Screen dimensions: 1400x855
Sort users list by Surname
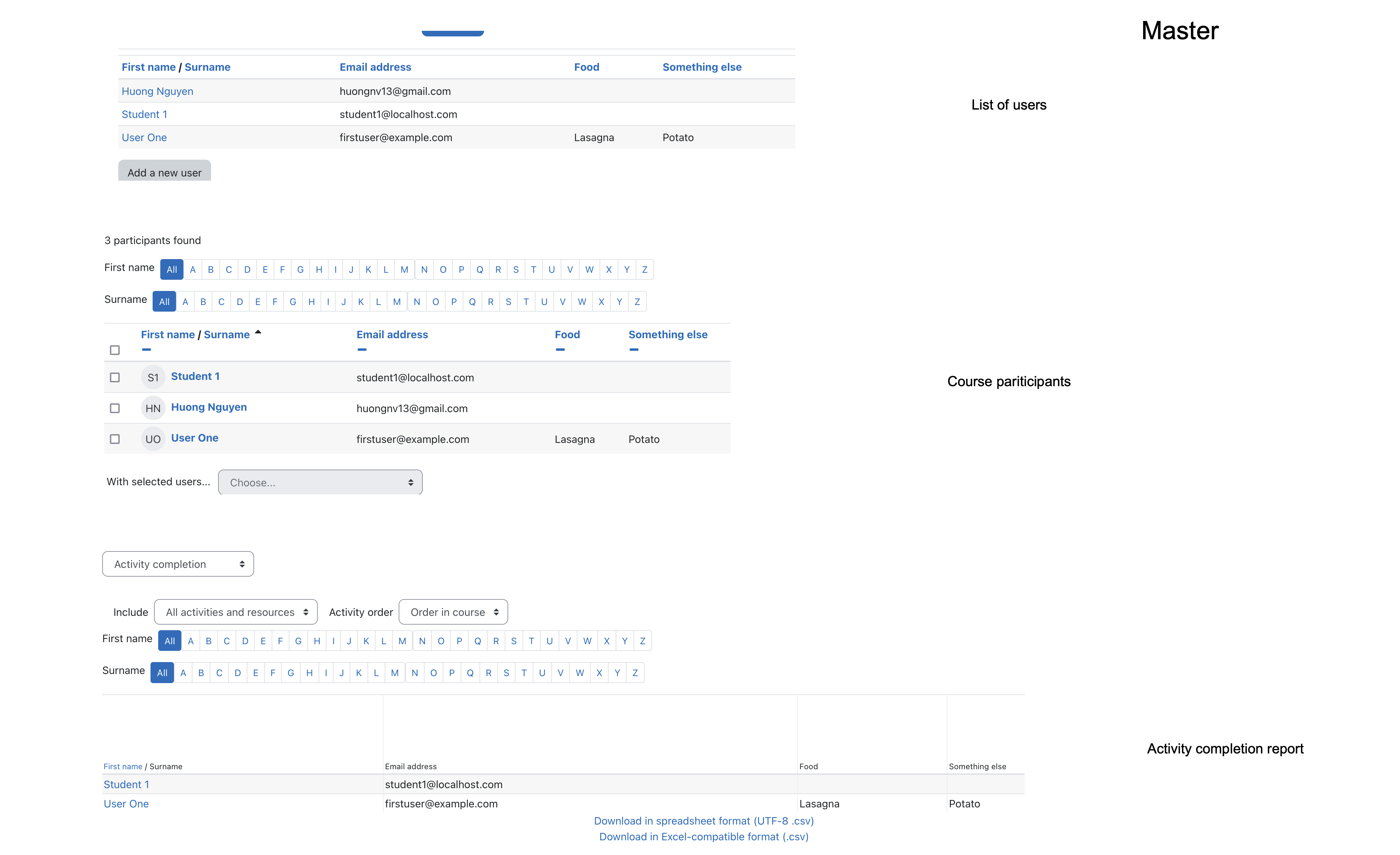tap(208, 67)
